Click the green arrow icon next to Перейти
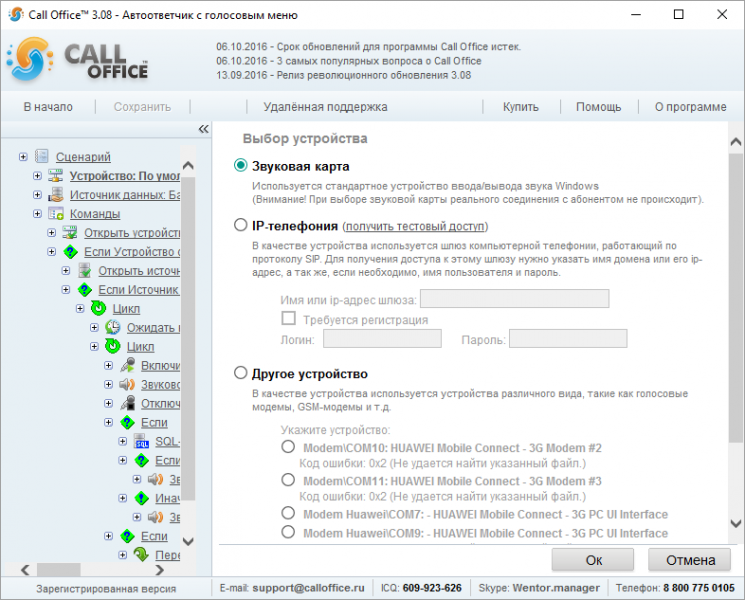 pos(141,554)
